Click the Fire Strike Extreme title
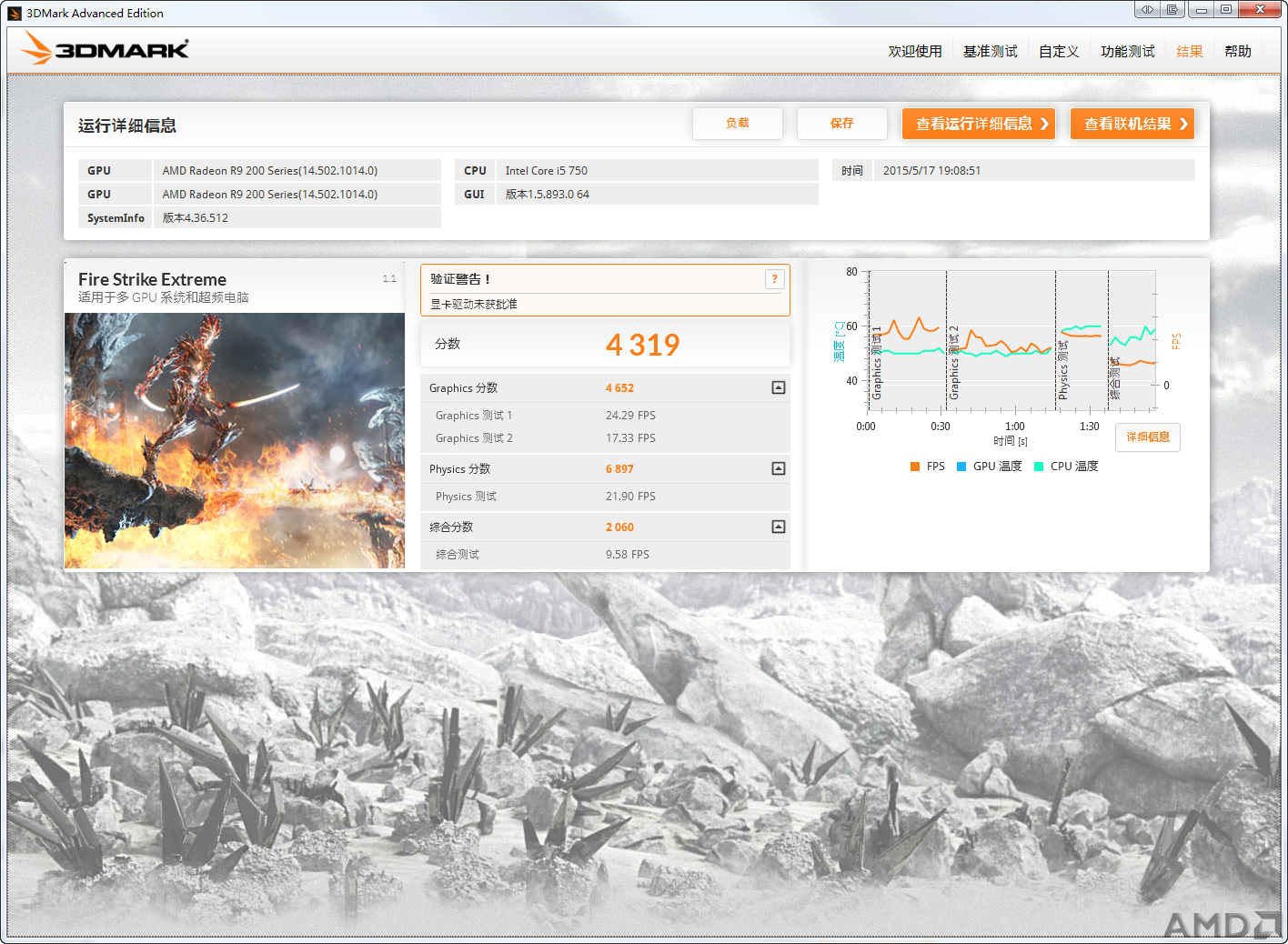1288x944 pixels. tap(152, 279)
